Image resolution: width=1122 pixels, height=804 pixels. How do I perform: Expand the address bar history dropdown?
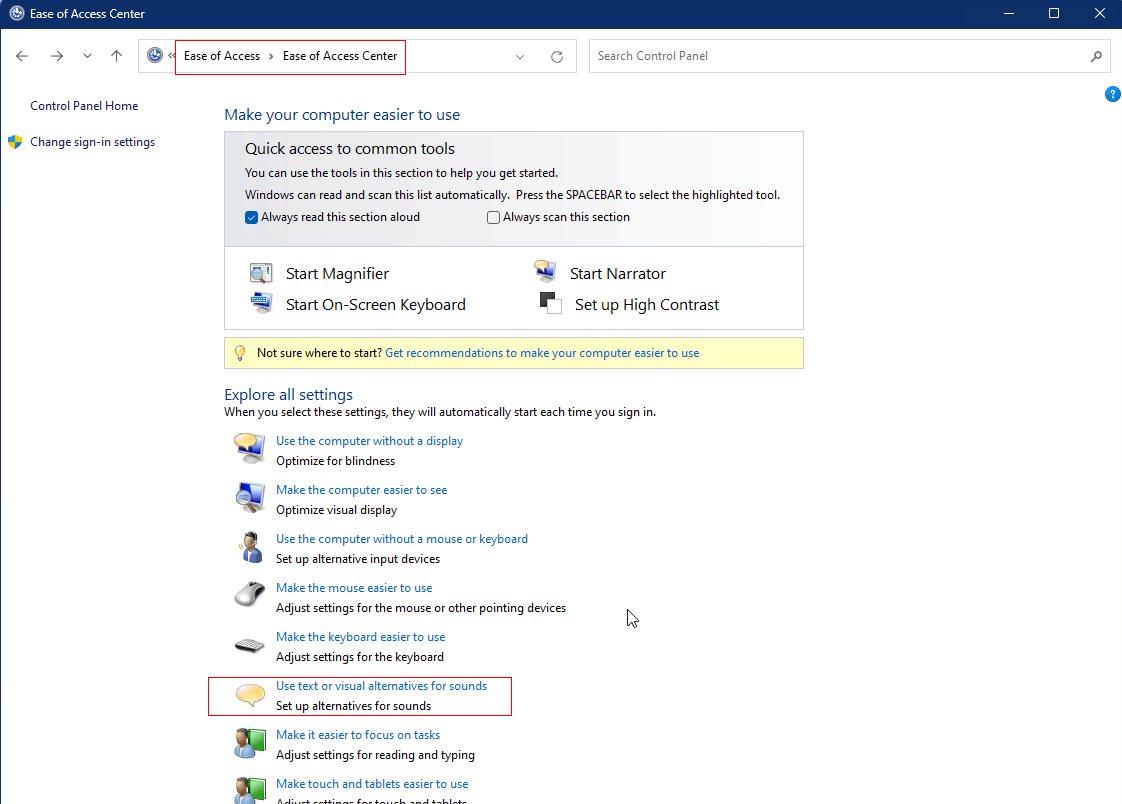[520, 57]
